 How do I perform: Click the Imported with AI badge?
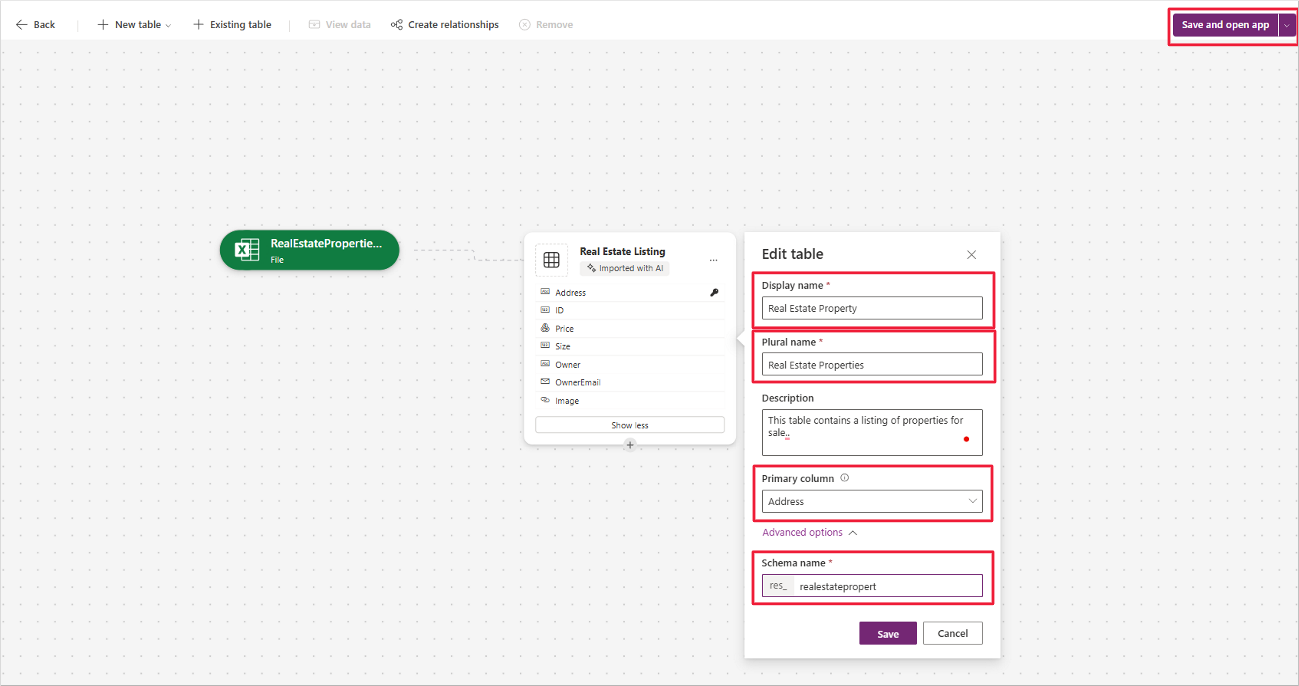point(625,268)
